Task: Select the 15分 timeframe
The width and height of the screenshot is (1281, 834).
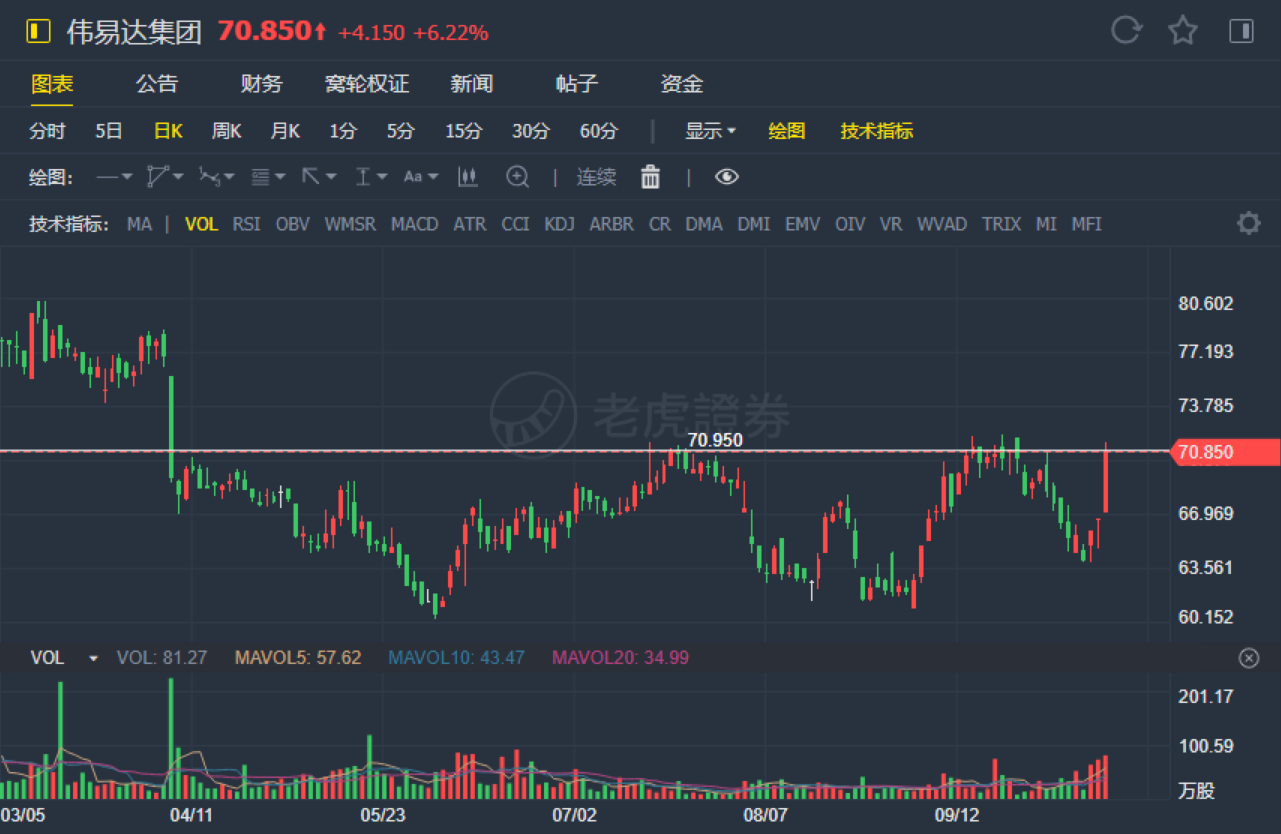Action: [464, 131]
